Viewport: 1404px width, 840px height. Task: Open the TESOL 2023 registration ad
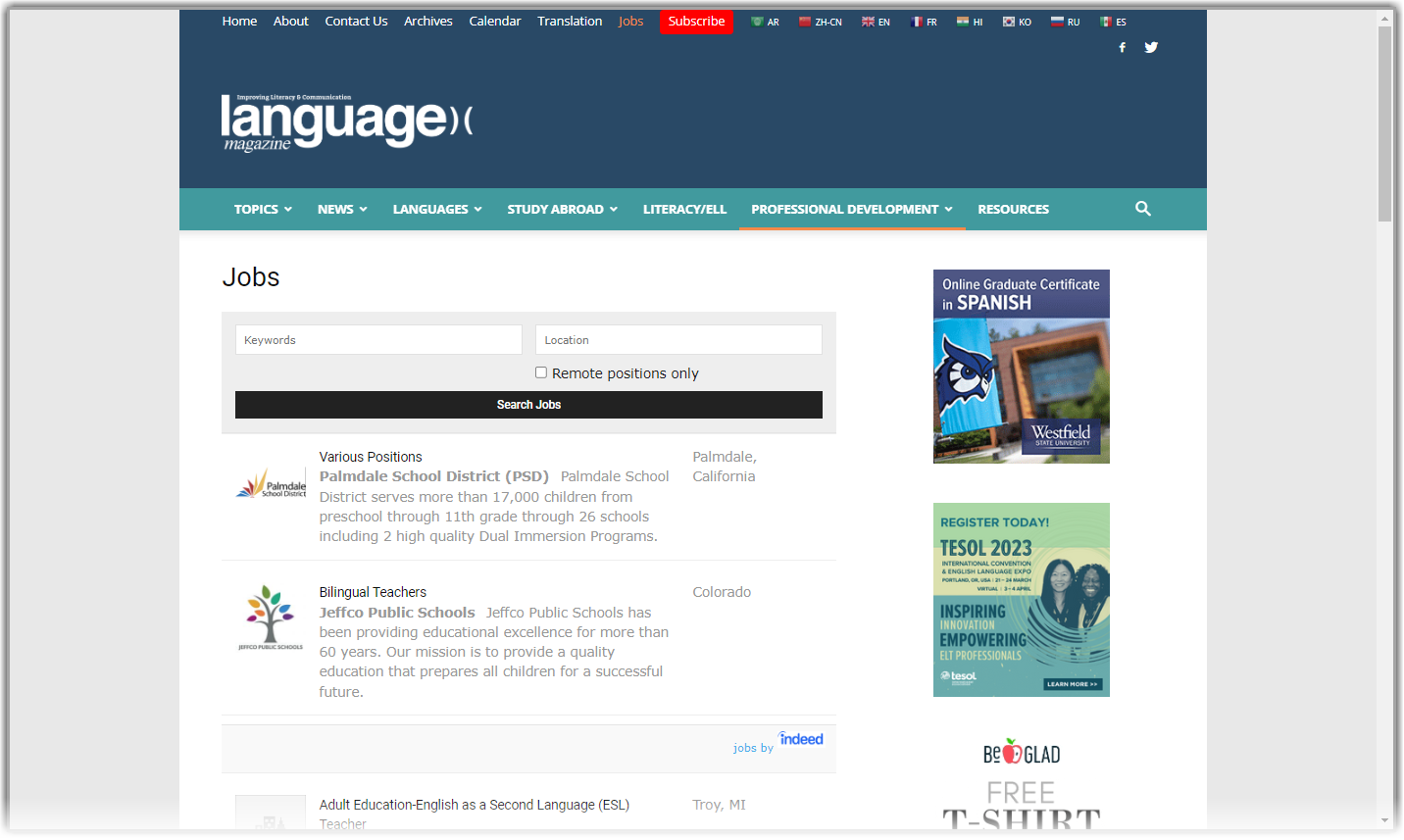click(x=1022, y=600)
